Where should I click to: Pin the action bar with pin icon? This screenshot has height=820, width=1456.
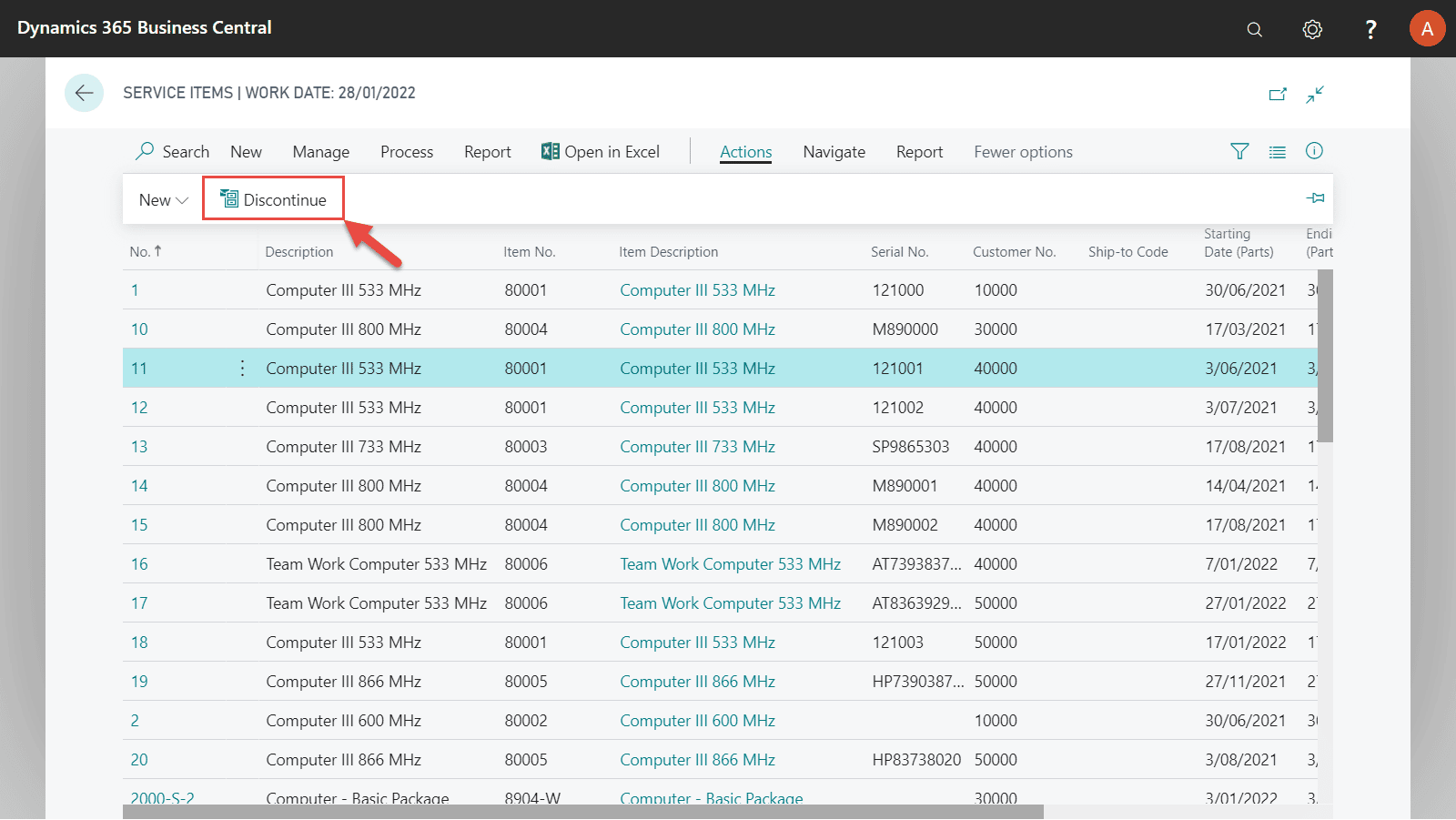1316,198
